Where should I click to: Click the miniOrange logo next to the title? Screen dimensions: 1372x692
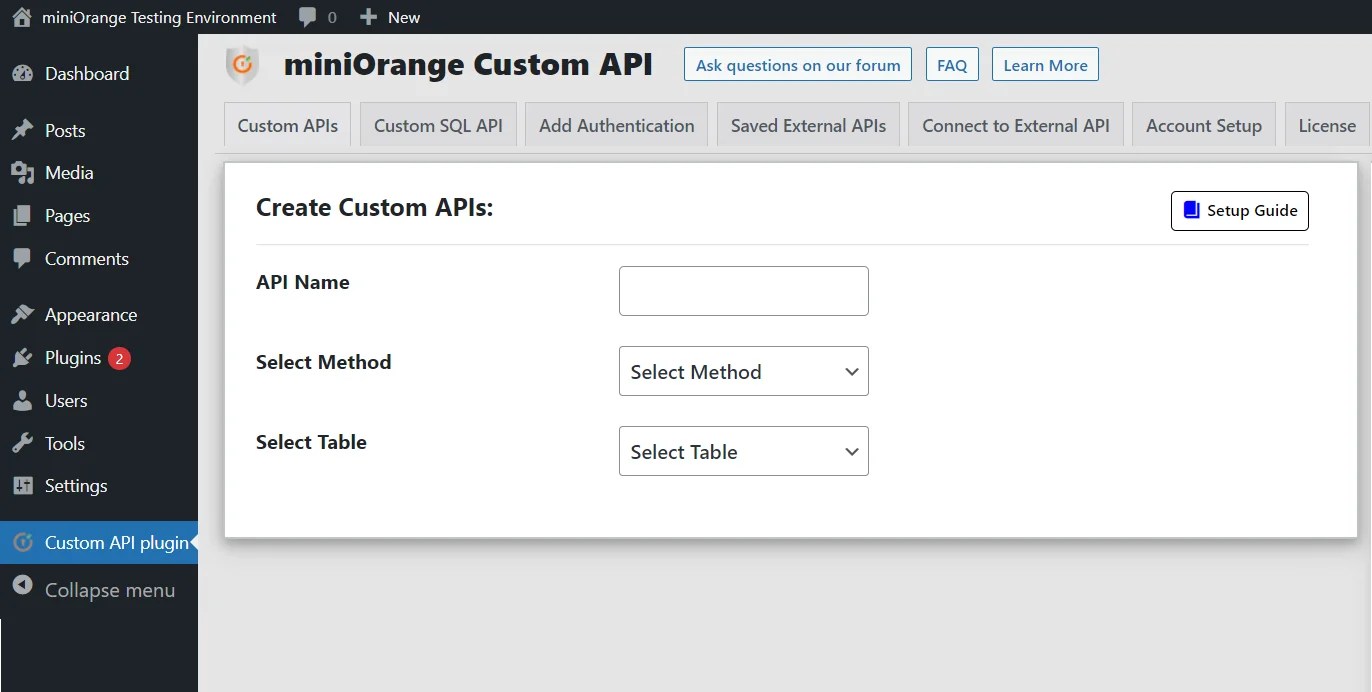click(x=242, y=64)
